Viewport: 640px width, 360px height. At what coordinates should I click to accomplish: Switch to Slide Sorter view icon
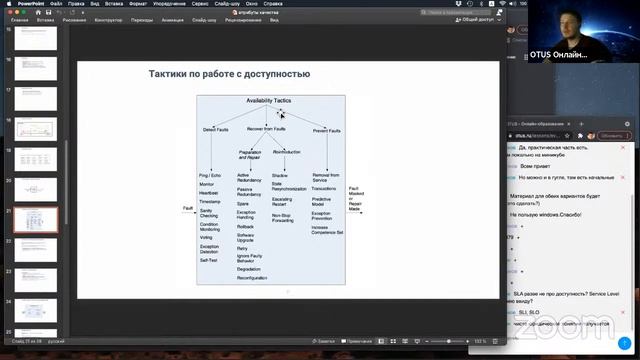393,341
